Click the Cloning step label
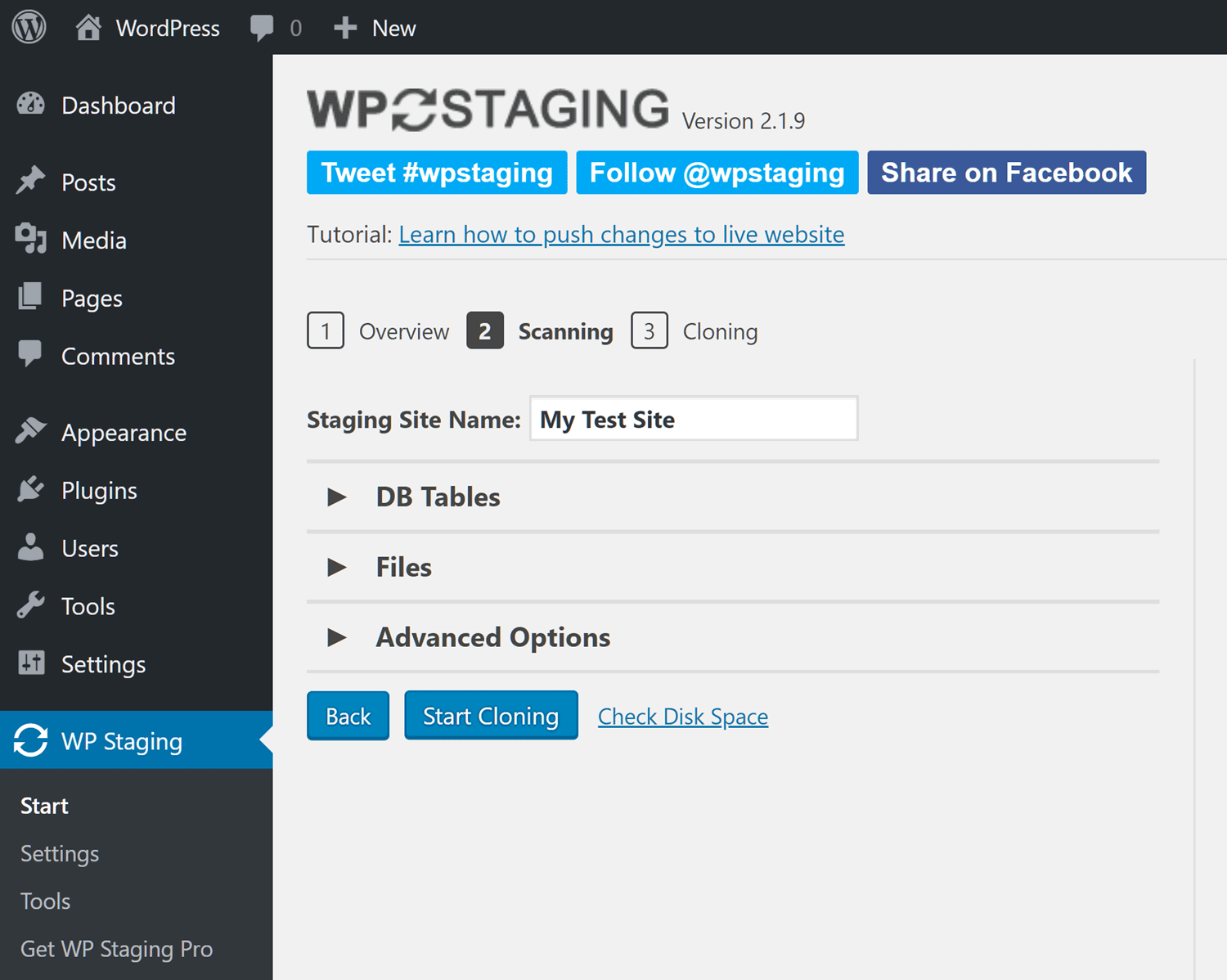Viewport: 1227px width, 980px height. tap(721, 331)
